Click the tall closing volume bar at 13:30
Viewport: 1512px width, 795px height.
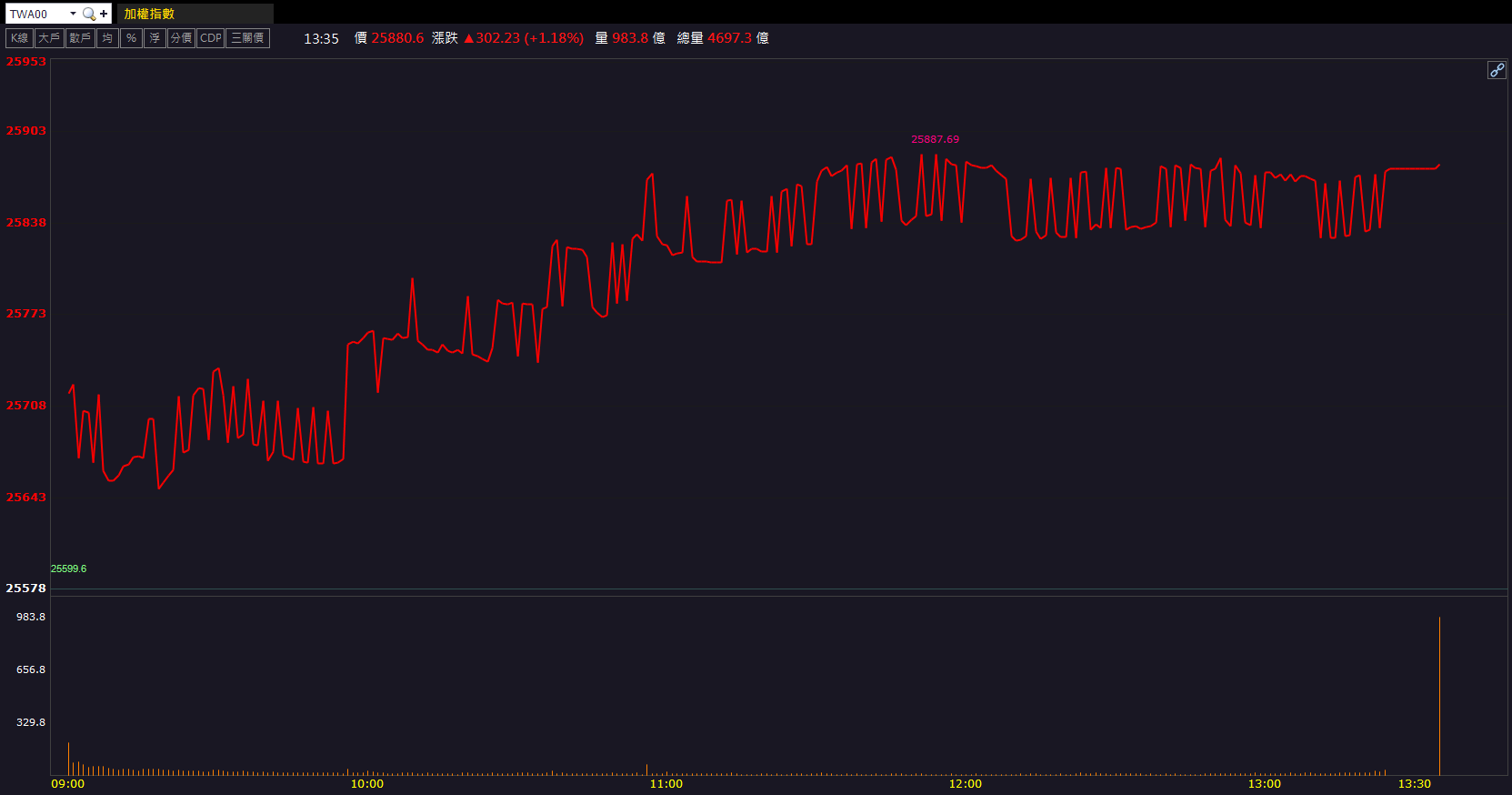pos(1439,696)
